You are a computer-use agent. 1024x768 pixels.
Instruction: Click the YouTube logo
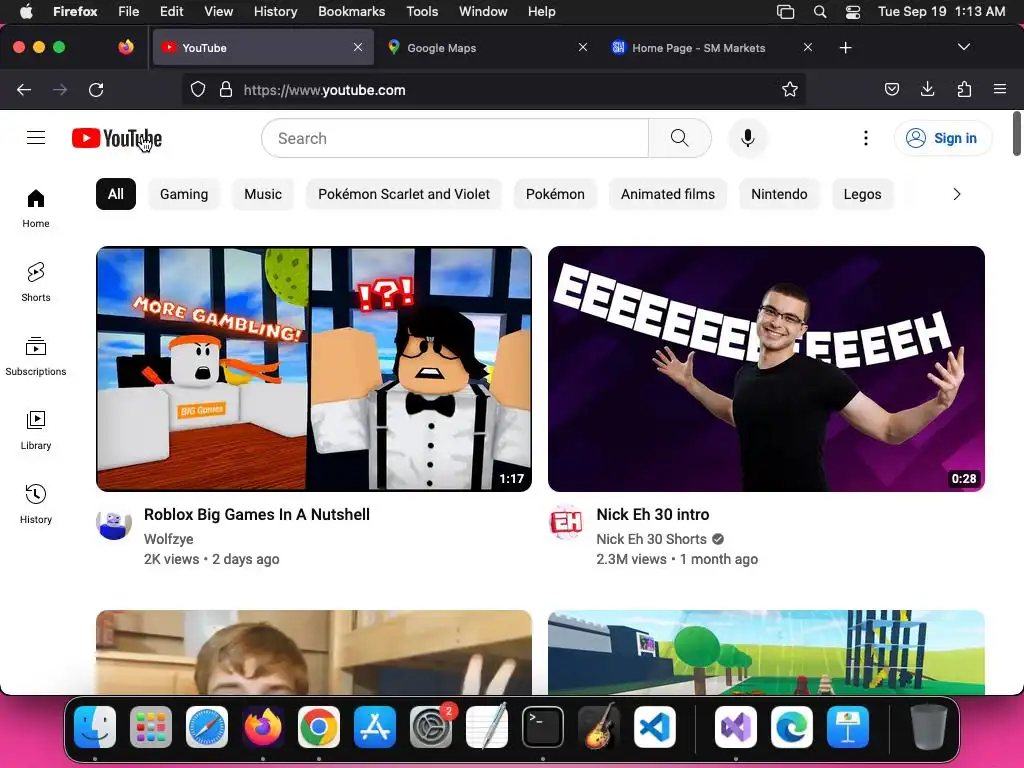coord(117,138)
